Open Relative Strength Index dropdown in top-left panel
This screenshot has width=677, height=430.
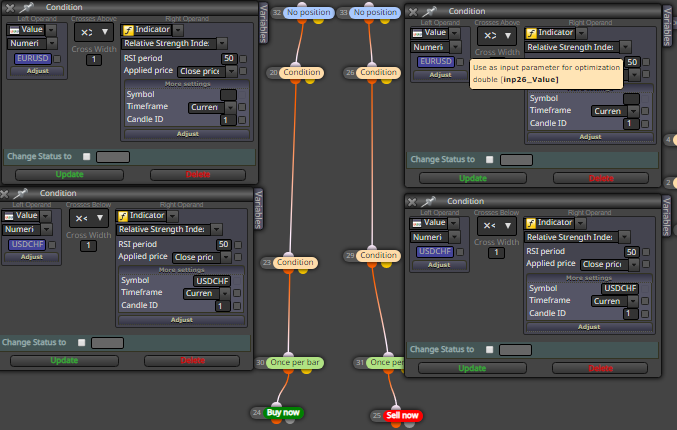click(222, 43)
